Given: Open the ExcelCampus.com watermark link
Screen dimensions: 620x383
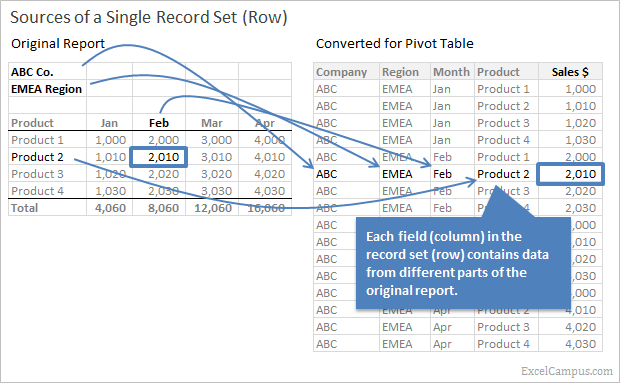Looking at the screenshot, I should click(567, 371).
